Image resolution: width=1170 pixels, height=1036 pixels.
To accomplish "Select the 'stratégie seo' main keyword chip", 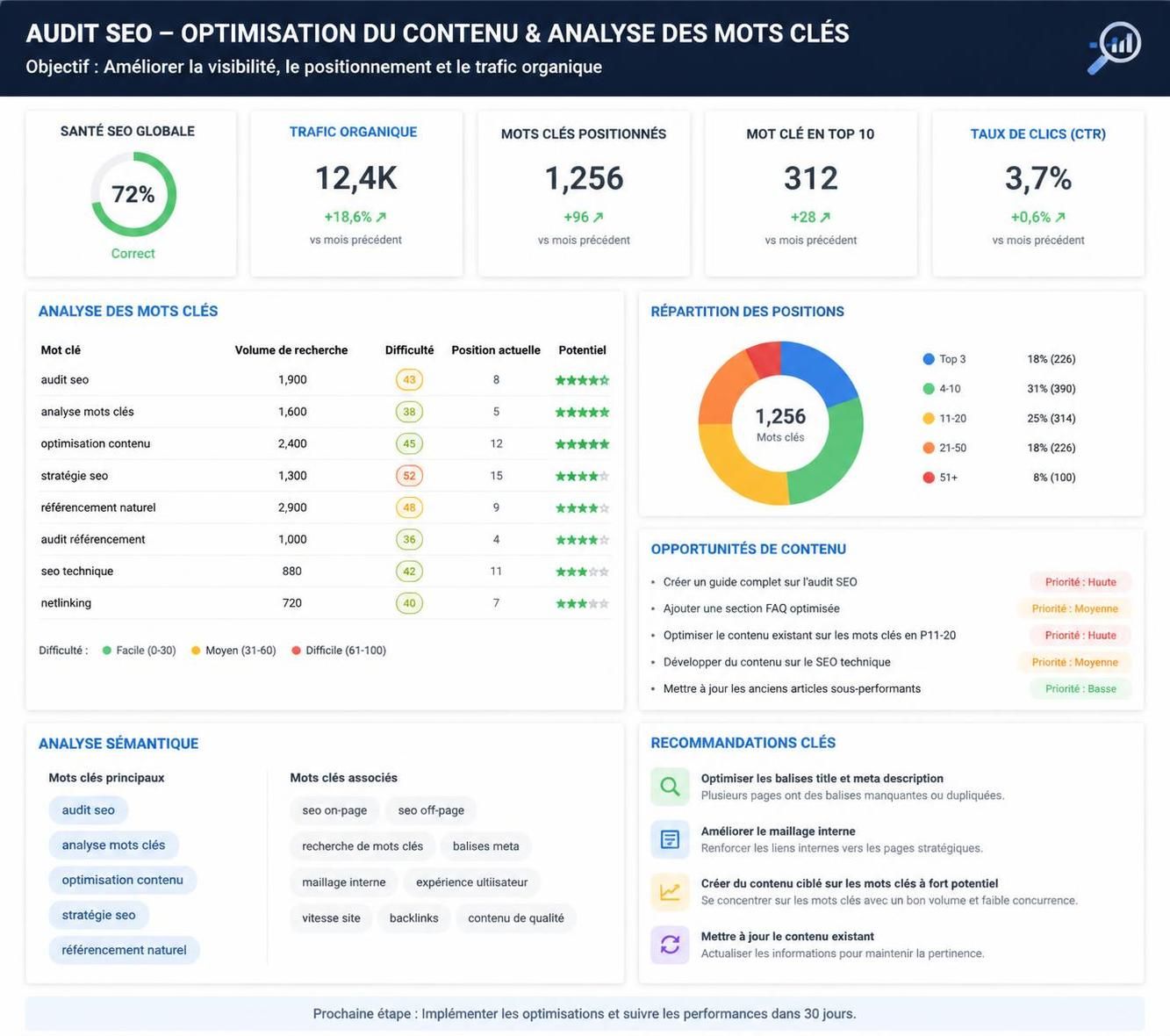I will click(99, 915).
